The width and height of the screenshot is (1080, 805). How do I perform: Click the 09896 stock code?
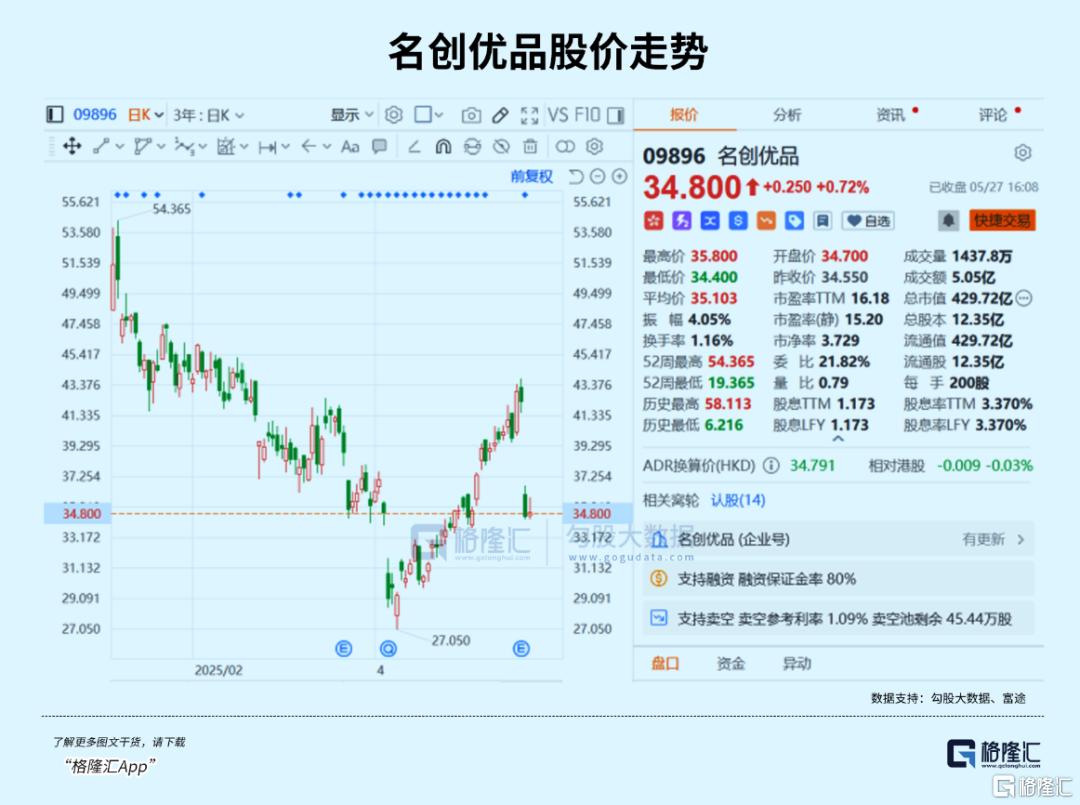pyautogui.click(x=95, y=115)
